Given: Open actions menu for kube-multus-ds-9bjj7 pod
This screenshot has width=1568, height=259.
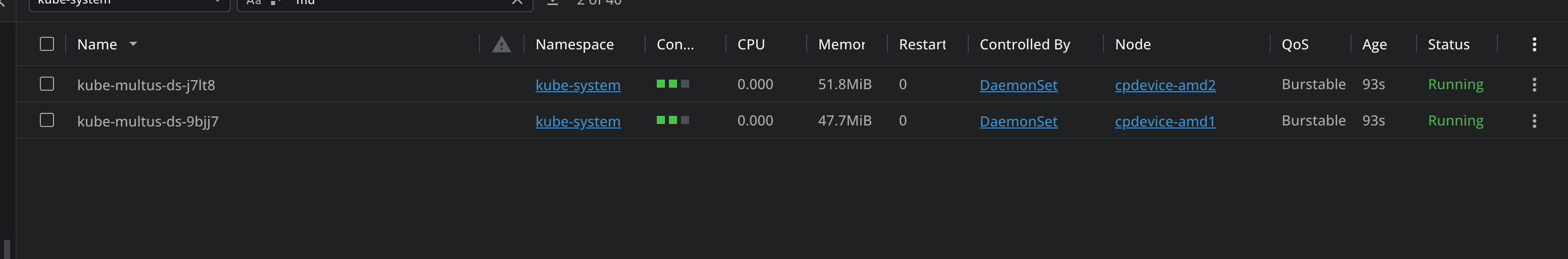Looking at the screenshot, I should tap(1534, 121).
